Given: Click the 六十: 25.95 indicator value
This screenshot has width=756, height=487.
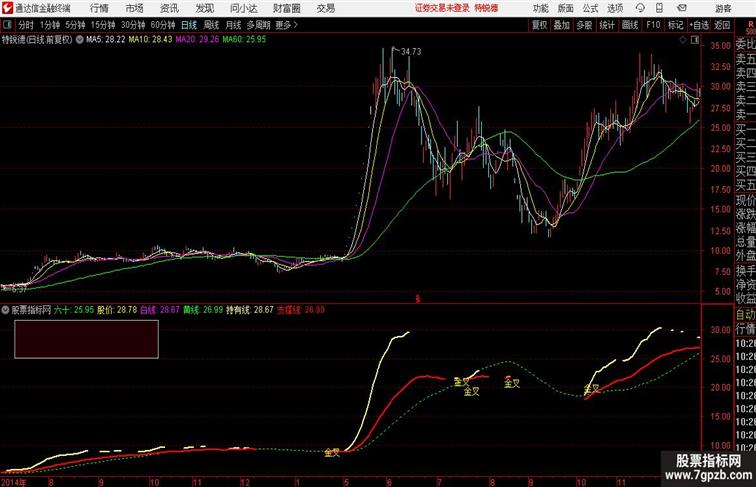Looking at the screenshot, I should point(74,310).
